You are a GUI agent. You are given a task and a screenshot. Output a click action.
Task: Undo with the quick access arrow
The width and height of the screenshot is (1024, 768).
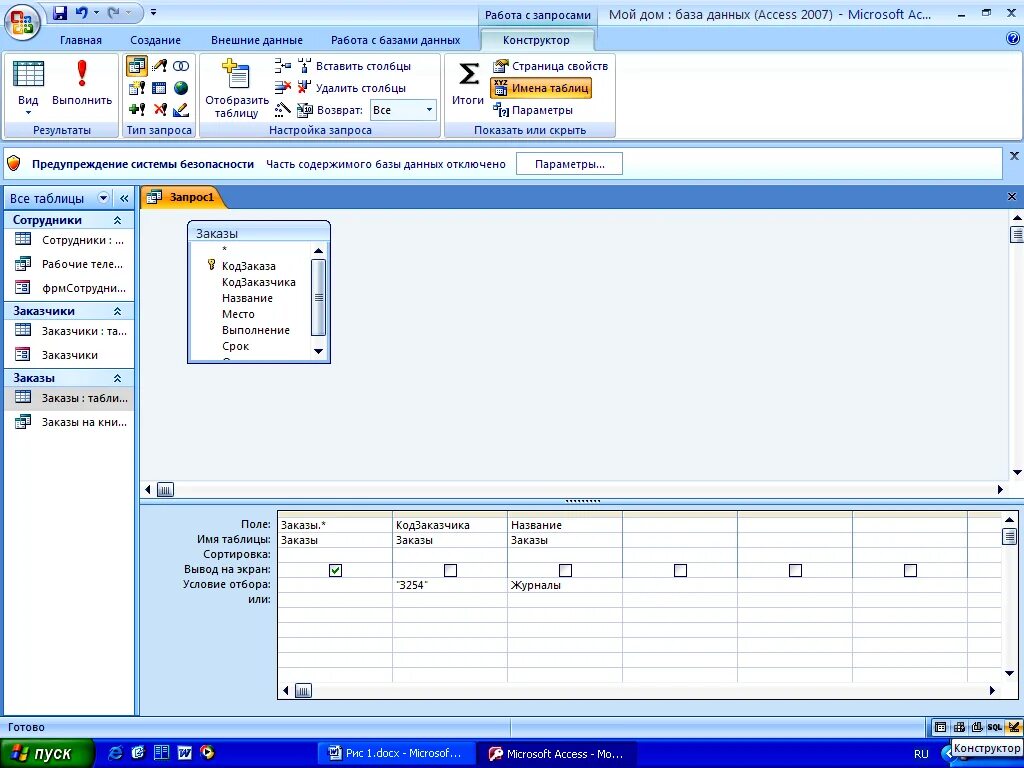tap(82, 12)
